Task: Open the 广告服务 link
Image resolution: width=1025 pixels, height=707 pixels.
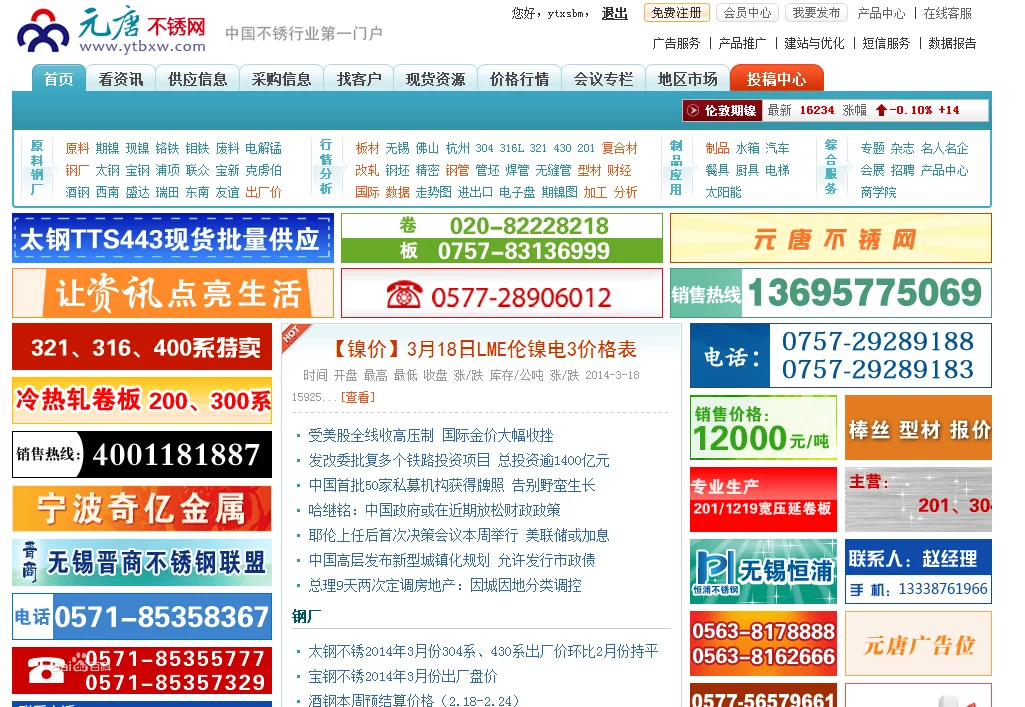Action: (x=676, y=43)
